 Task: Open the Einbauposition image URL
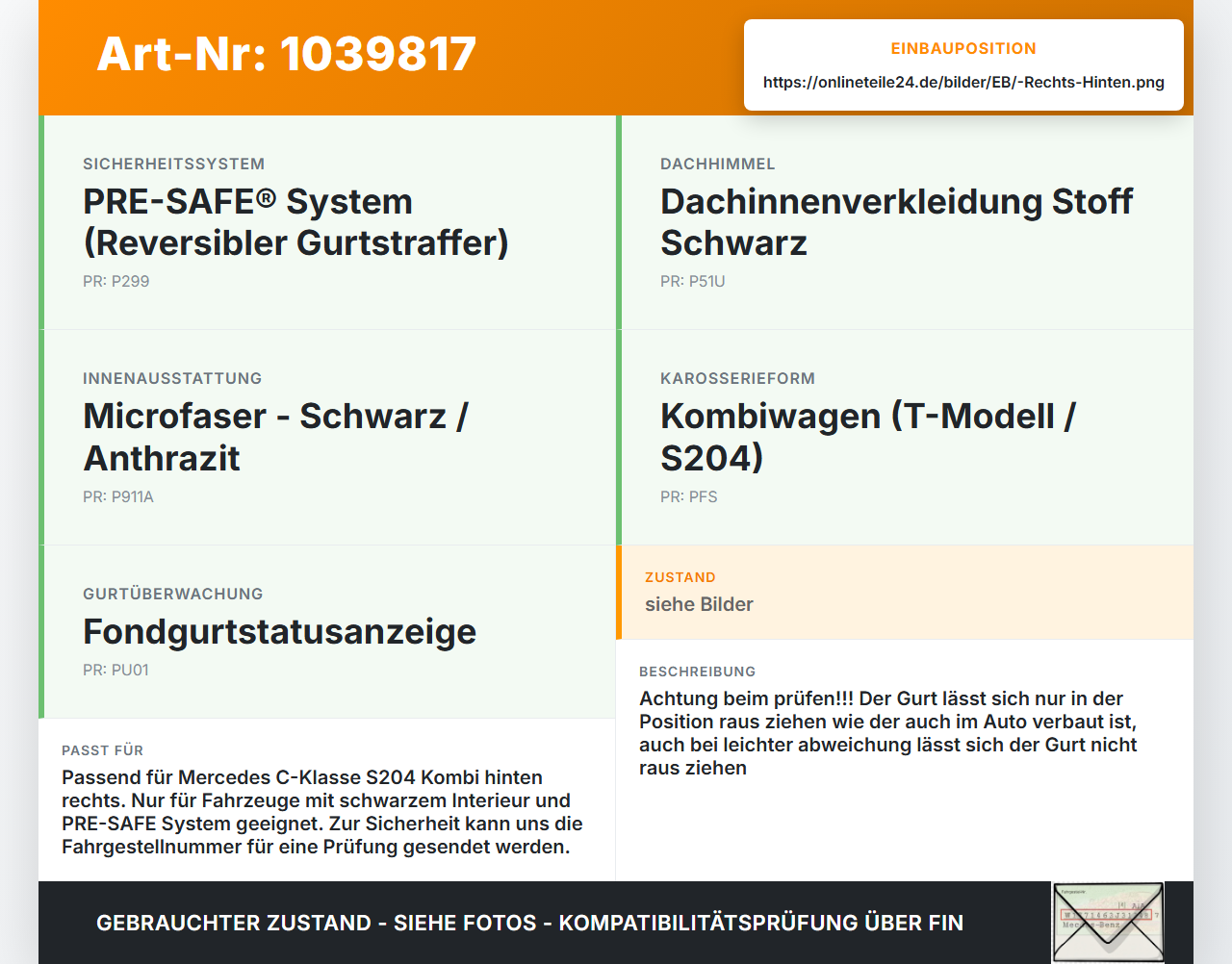(963, 82)
